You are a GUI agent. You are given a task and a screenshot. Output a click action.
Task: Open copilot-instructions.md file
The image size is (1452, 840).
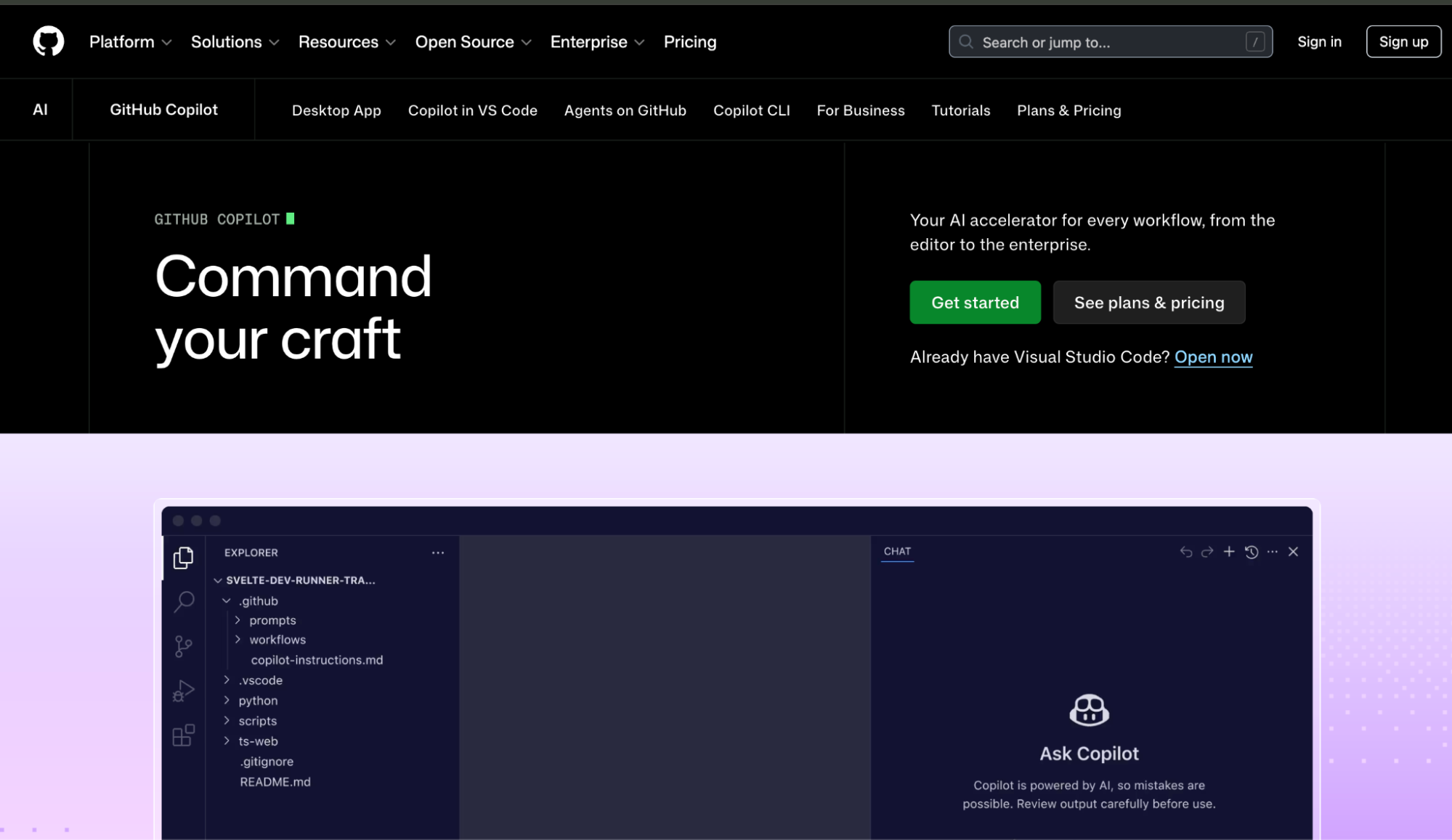click(x=317, y=660)
